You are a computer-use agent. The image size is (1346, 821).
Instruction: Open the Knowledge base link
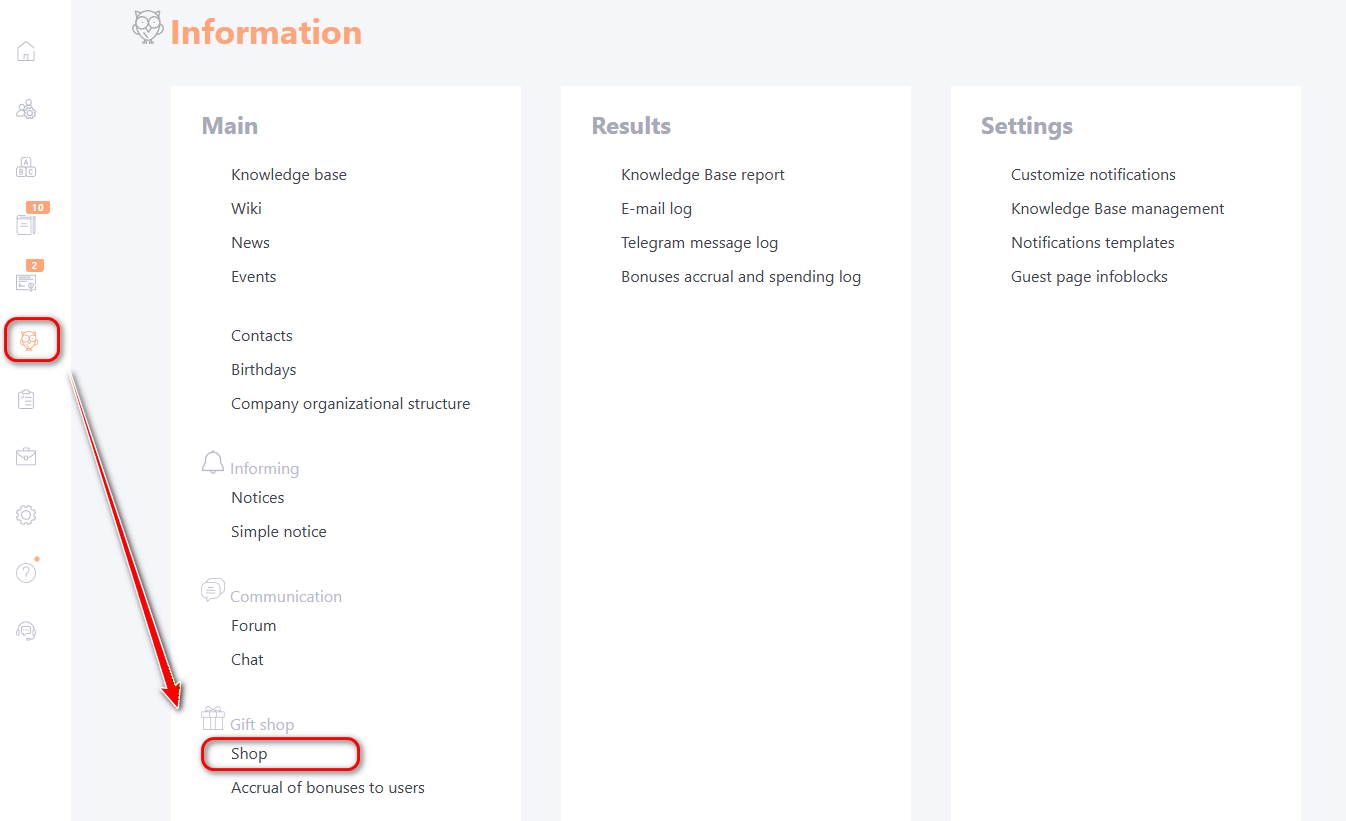click(288, 175)
